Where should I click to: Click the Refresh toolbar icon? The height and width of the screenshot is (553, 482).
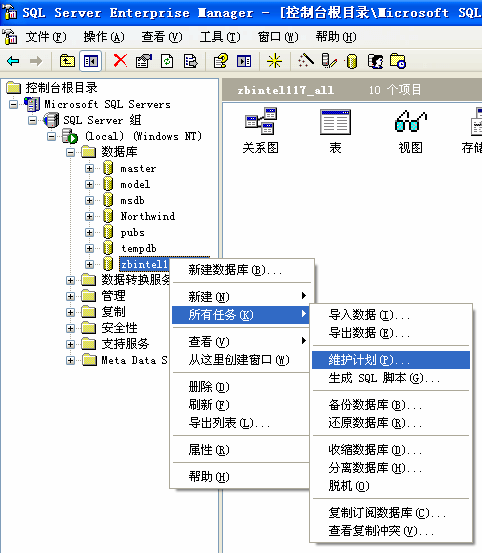tap(167, 61)
